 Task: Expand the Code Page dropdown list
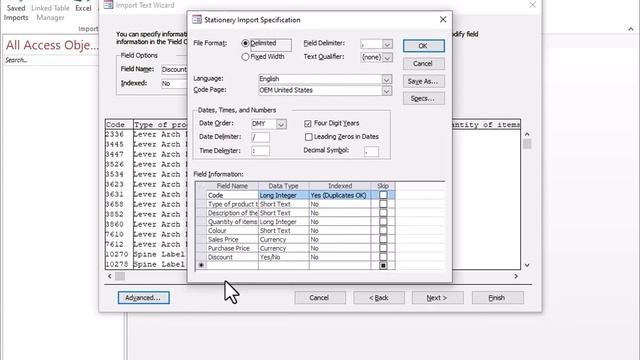[x=386, y=91]
